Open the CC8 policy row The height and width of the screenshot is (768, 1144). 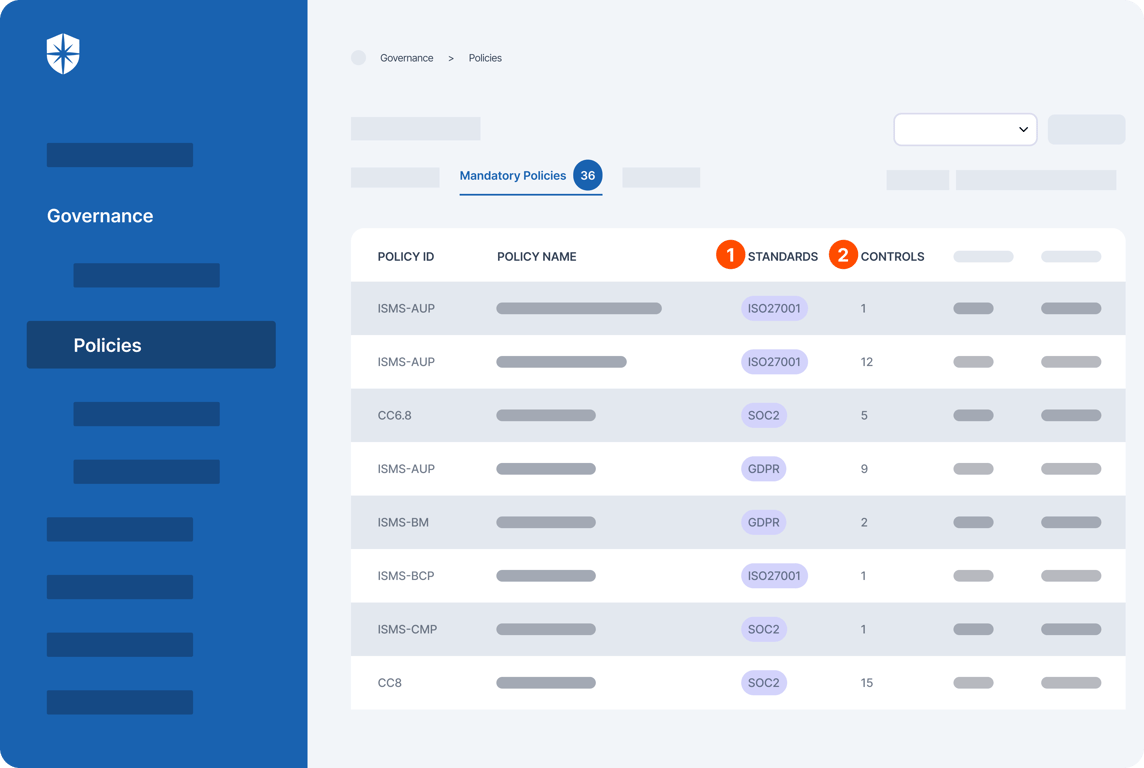738,683
